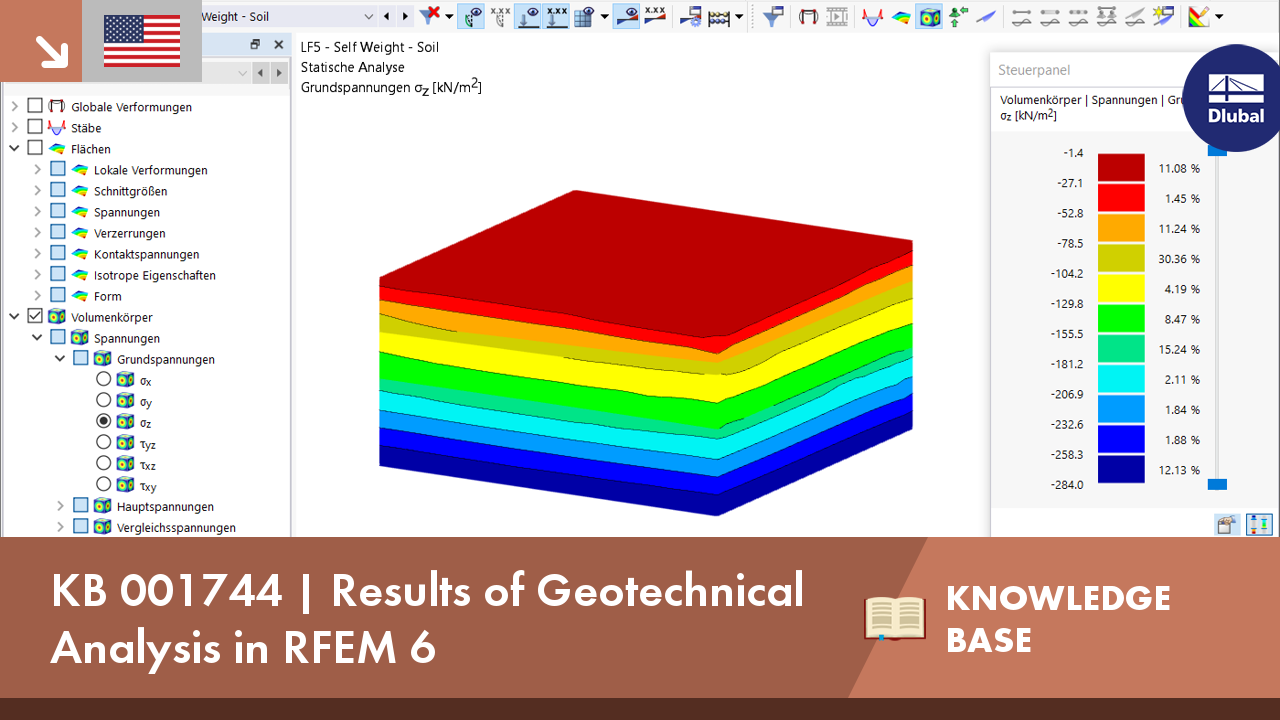The height and width of the screenshot is (720, 1280).
Task: Click the 30.36 % legend percentage
Action: (x=1179, y=259)
